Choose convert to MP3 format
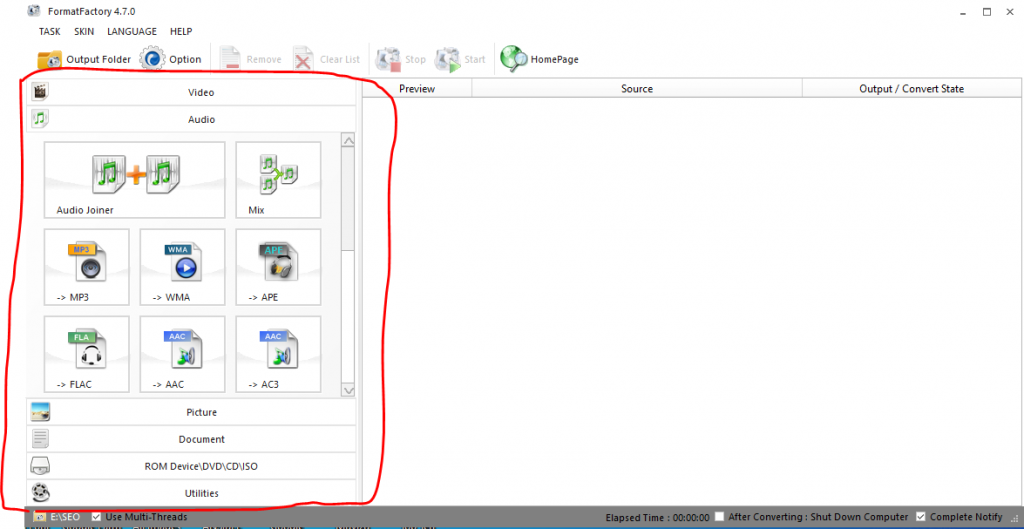This screenshot has height=529, width=1024. click(87, 266)
